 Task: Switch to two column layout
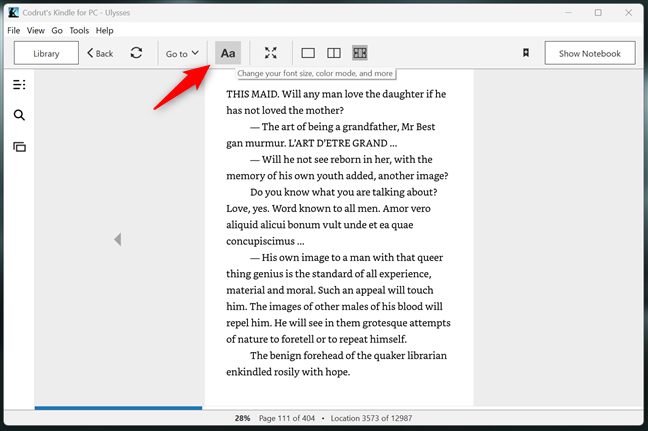tap(334, 53)
